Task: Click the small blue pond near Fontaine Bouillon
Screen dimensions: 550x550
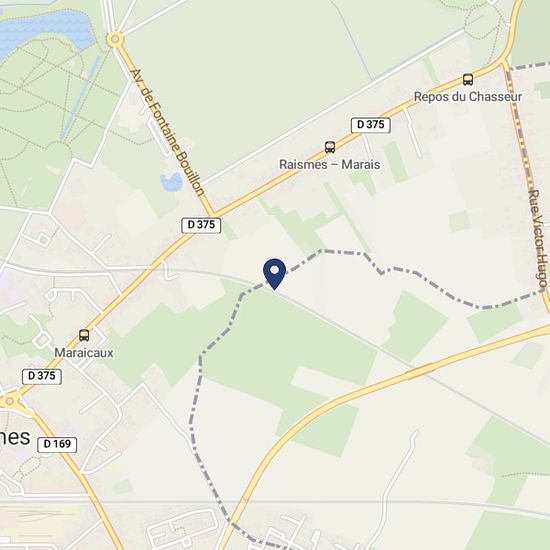Action: click(172, 182)
